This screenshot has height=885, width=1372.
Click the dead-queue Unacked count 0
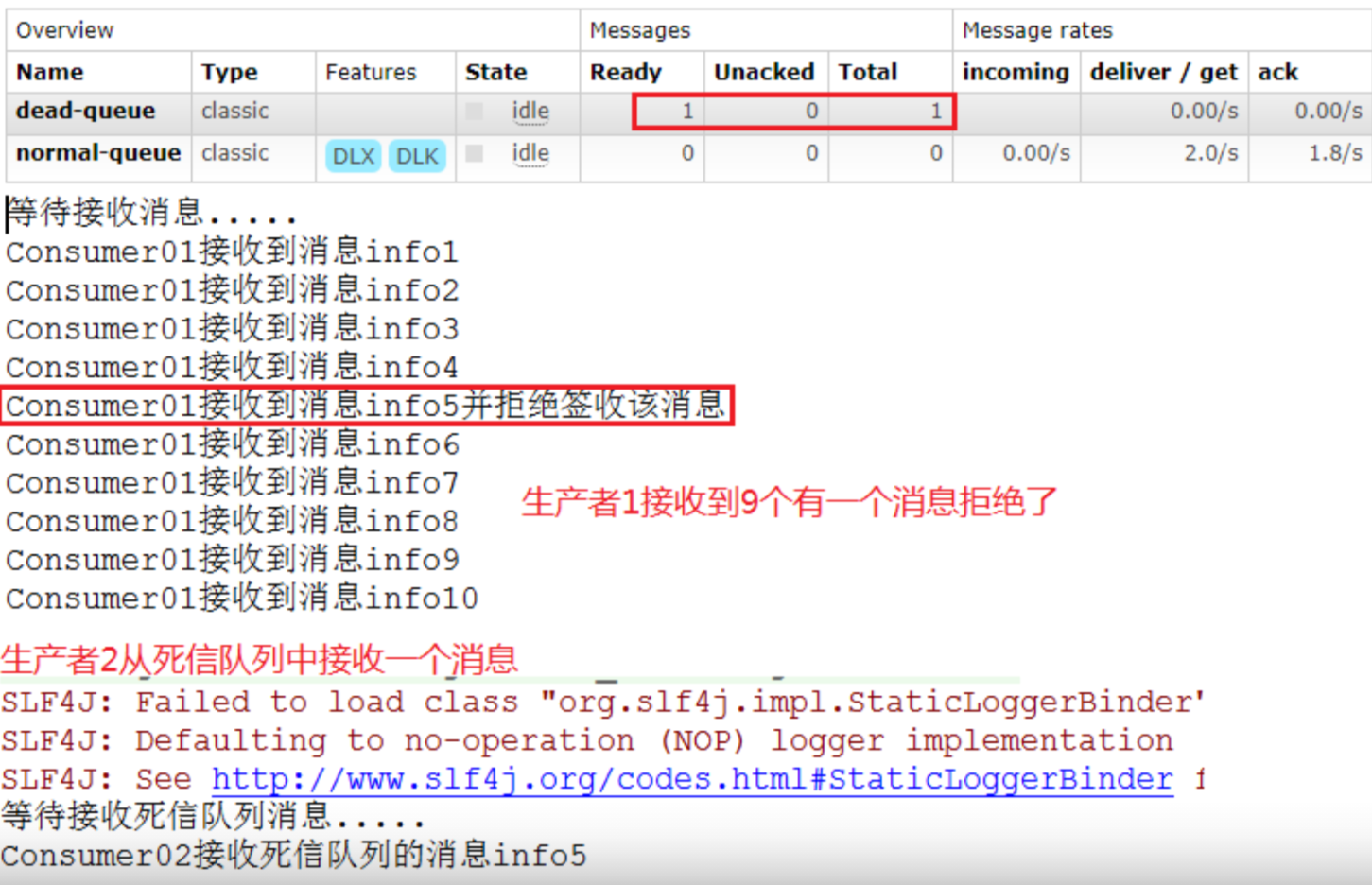point(811,112)
